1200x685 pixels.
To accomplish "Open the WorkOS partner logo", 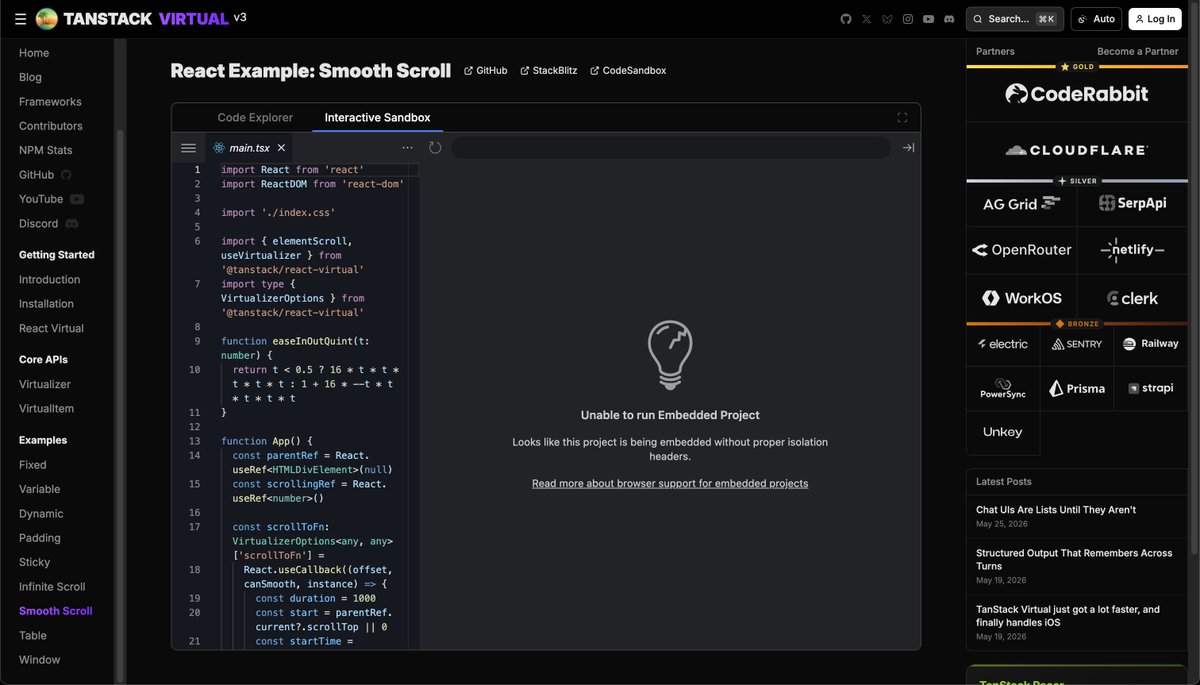I will (x=1021, y=298).
